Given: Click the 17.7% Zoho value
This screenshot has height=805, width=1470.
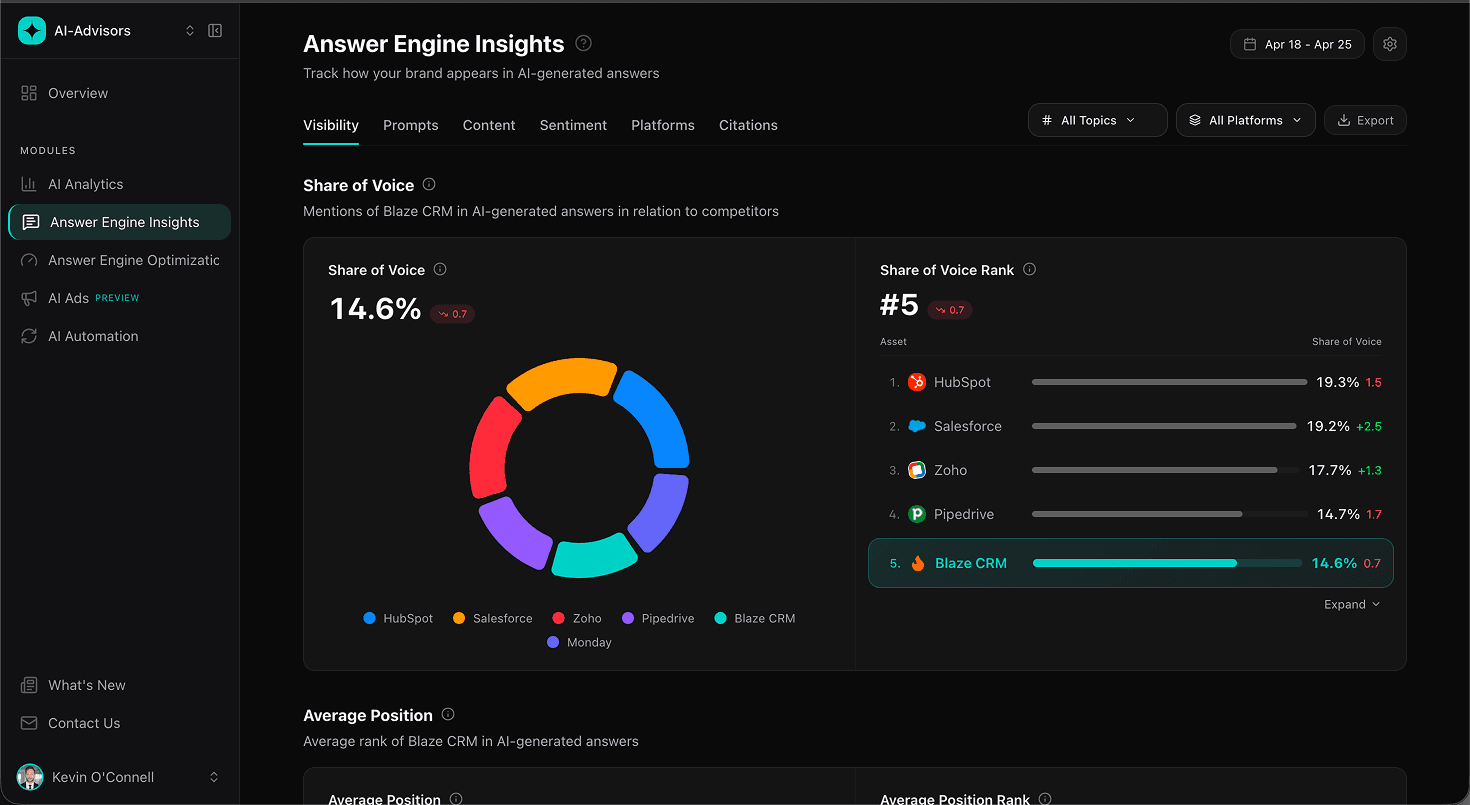Looking at the screenshot, I should 1330,470.
